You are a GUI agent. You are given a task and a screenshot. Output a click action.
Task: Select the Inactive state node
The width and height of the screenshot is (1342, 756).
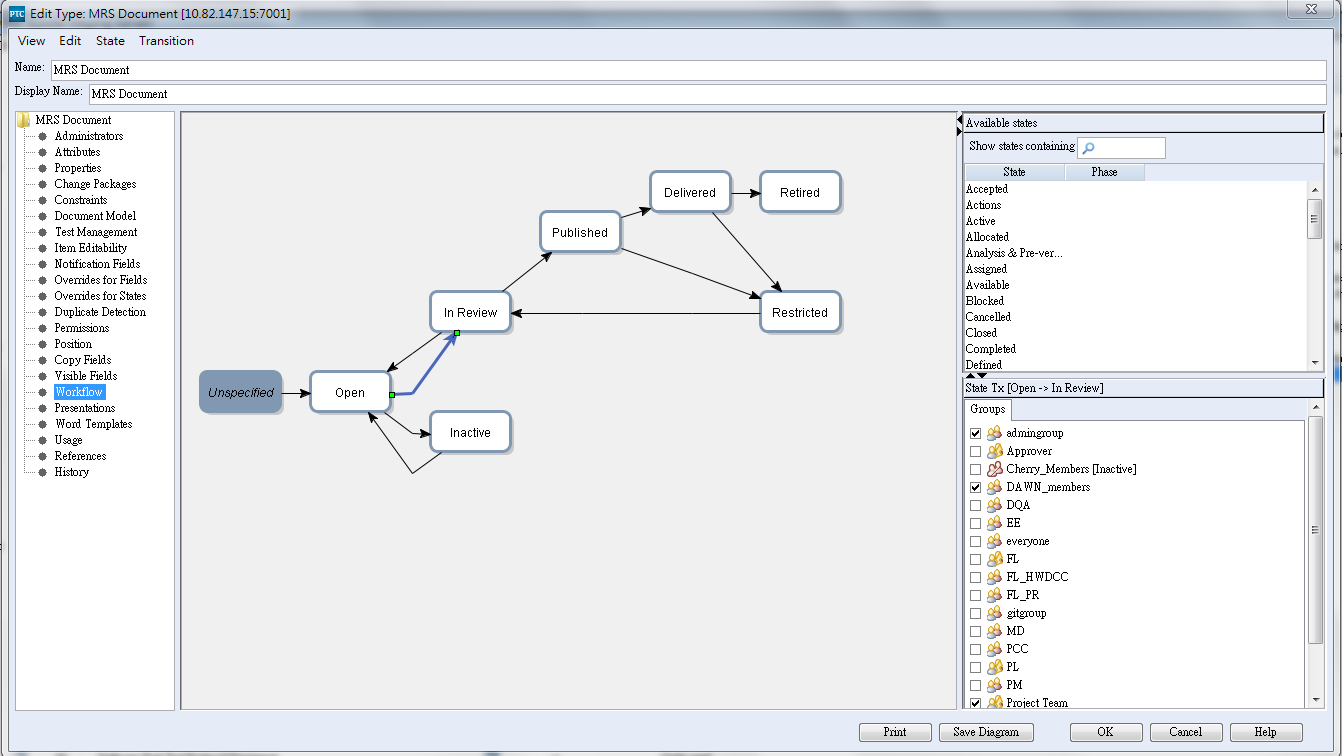coord(470,432)
